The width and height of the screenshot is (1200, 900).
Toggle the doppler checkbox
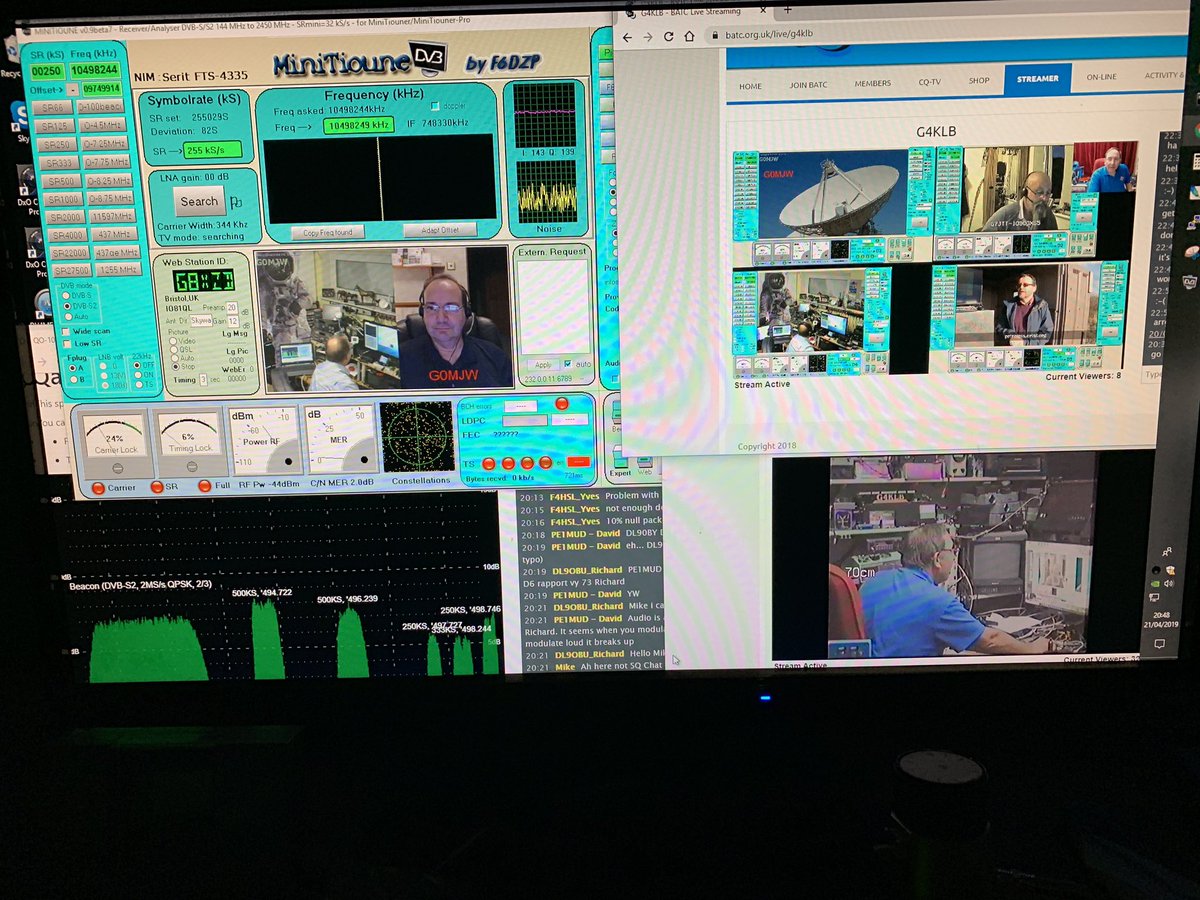(x=435, y=106)
